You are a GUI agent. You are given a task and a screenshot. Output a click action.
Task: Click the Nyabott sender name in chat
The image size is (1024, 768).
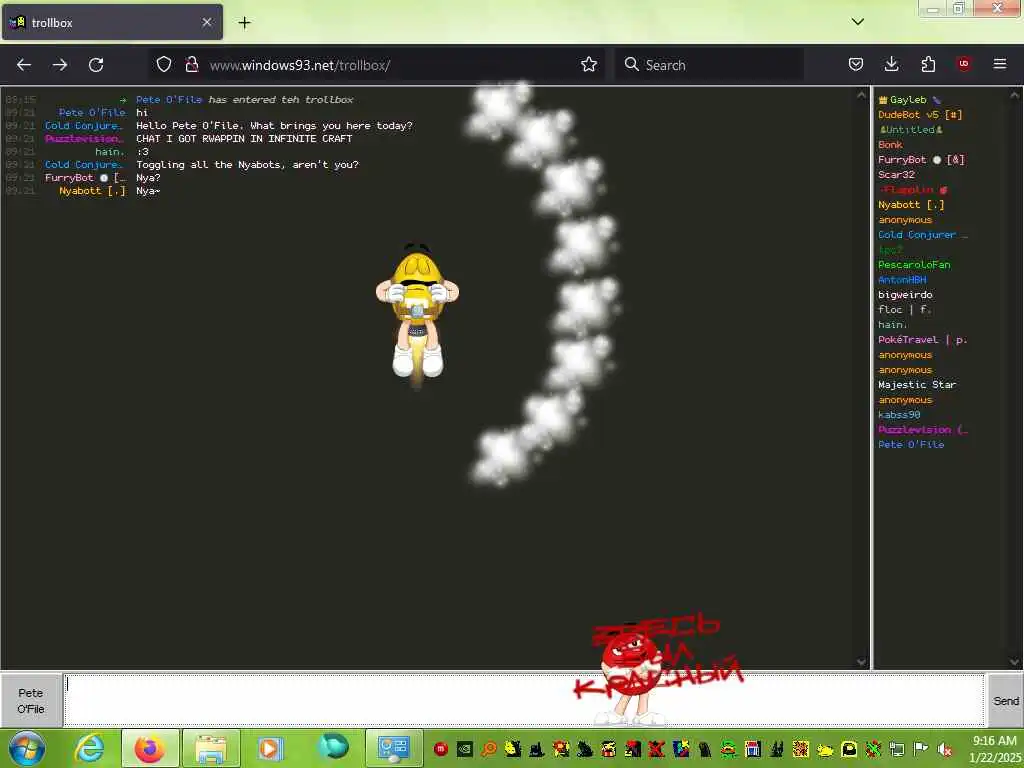(x=92, y=191)
